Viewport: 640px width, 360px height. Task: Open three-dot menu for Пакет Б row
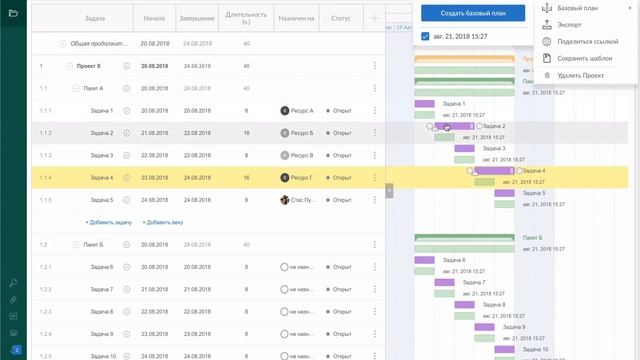375,244
